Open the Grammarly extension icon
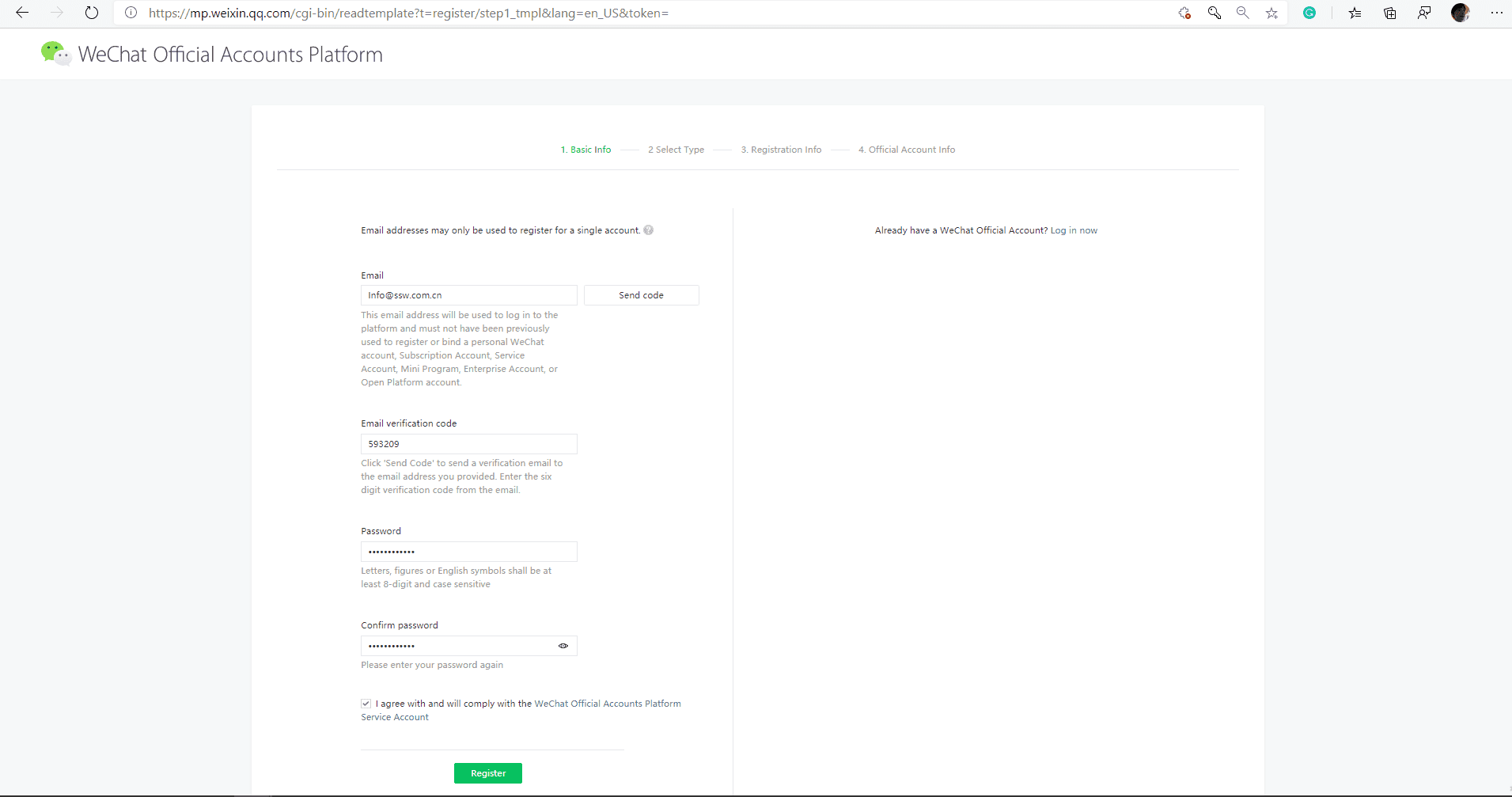This screenshot has width=1512, height=797. click(x=1309, y=13)
